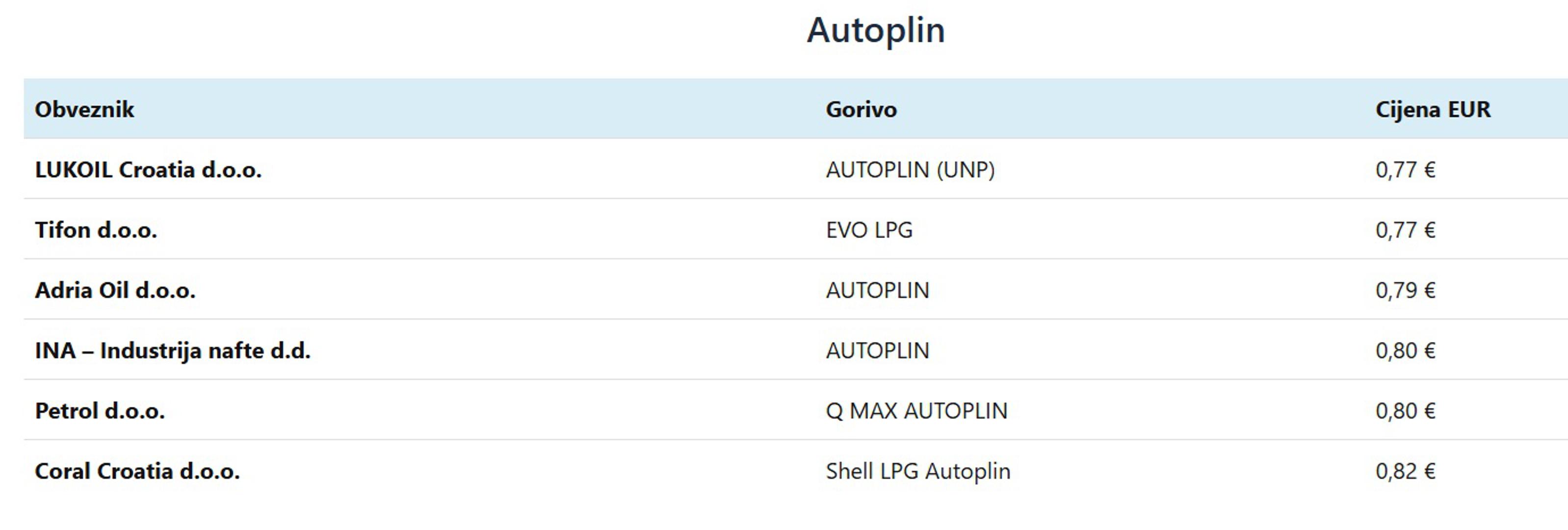This screenshot has width=1568, height=530.
Task: Click the Obveznik column header
Action: (84, 109)
